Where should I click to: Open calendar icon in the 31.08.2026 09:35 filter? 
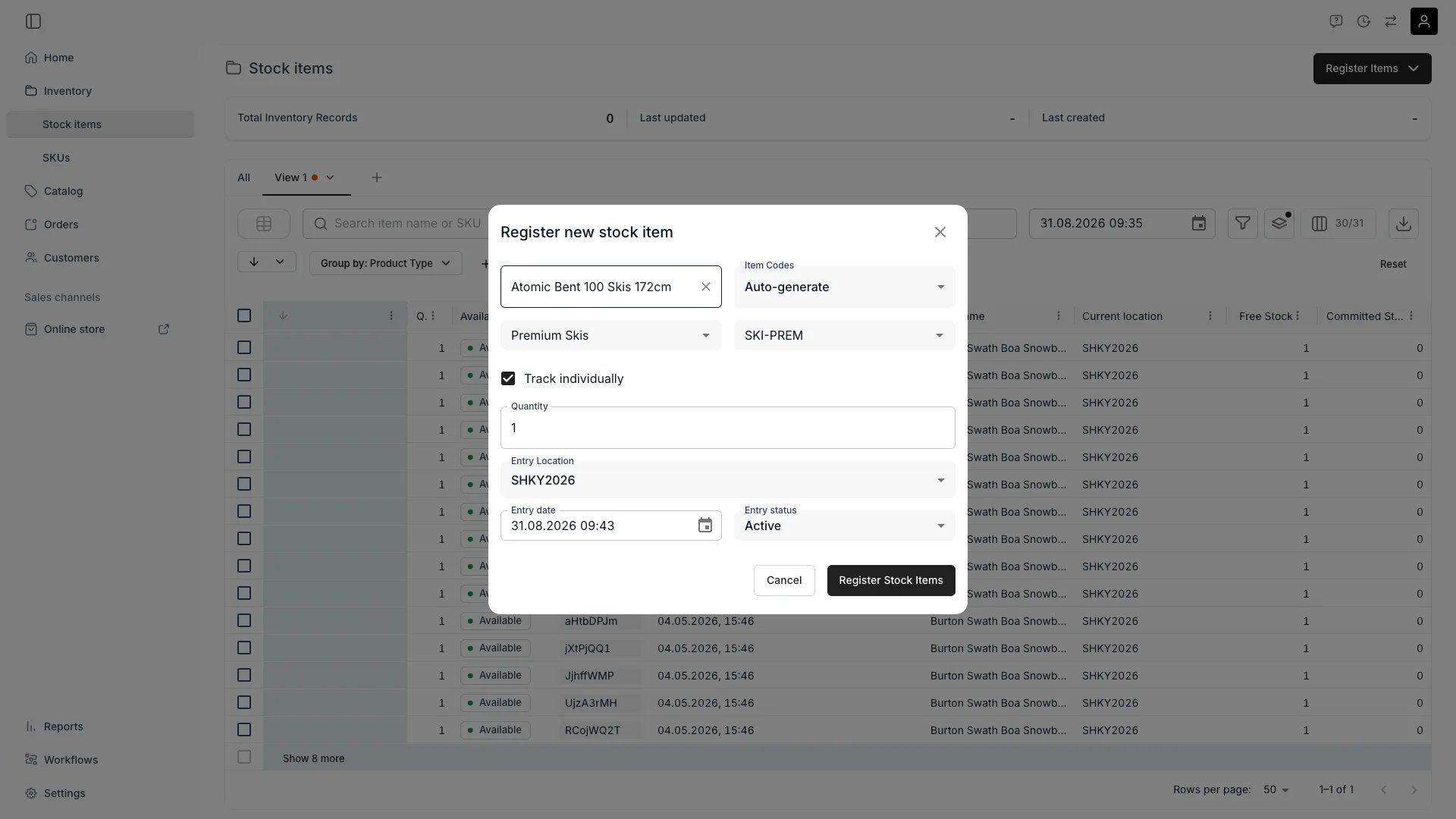pyautogui.click(x=1199, y=224)
